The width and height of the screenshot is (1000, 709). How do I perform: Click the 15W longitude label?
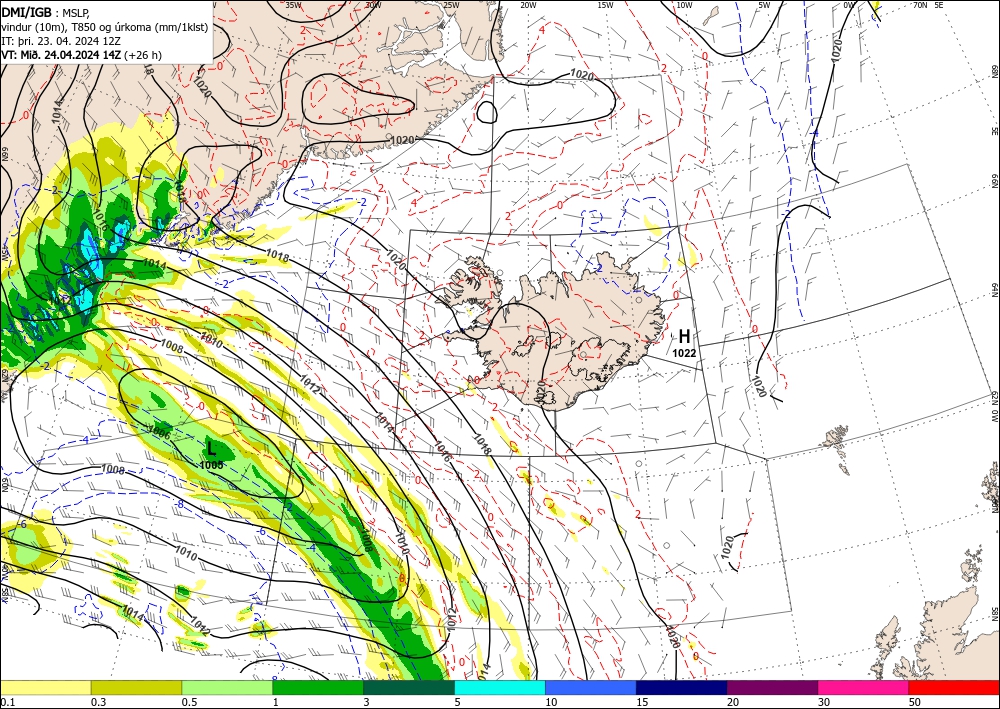[606, 5]
